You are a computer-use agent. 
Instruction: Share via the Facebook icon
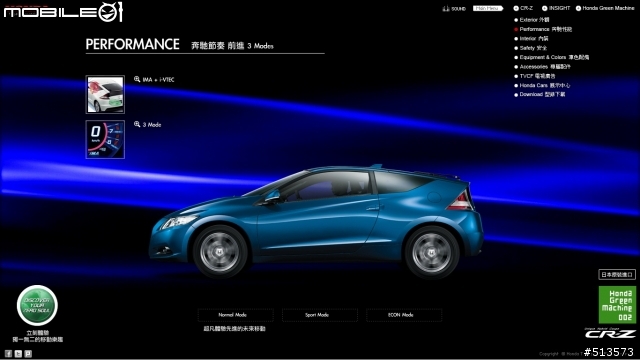pyautogui.click(x=8, y=354)
